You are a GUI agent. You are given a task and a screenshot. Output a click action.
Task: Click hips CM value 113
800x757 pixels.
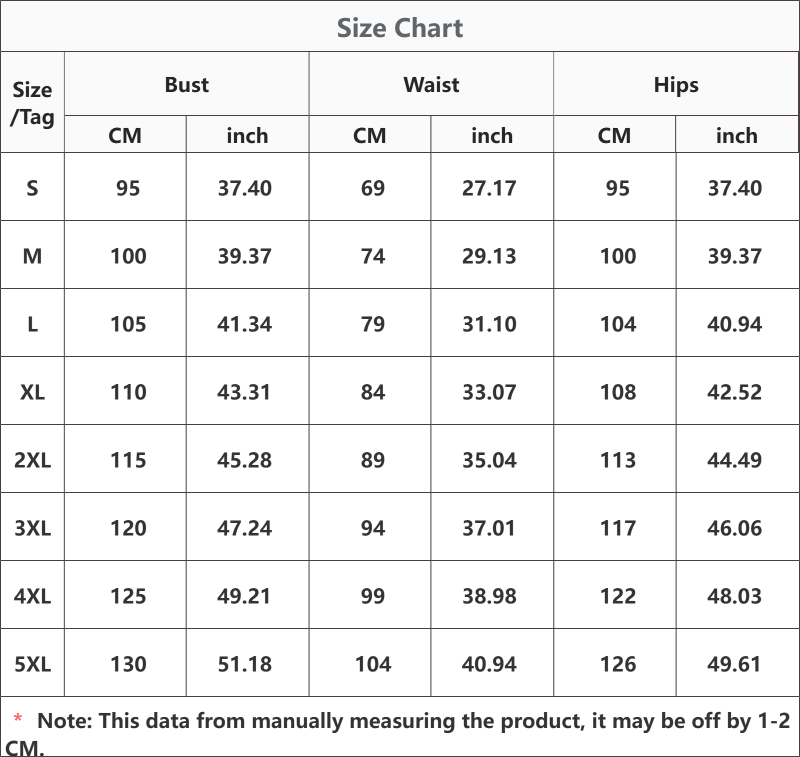(618, 460)
